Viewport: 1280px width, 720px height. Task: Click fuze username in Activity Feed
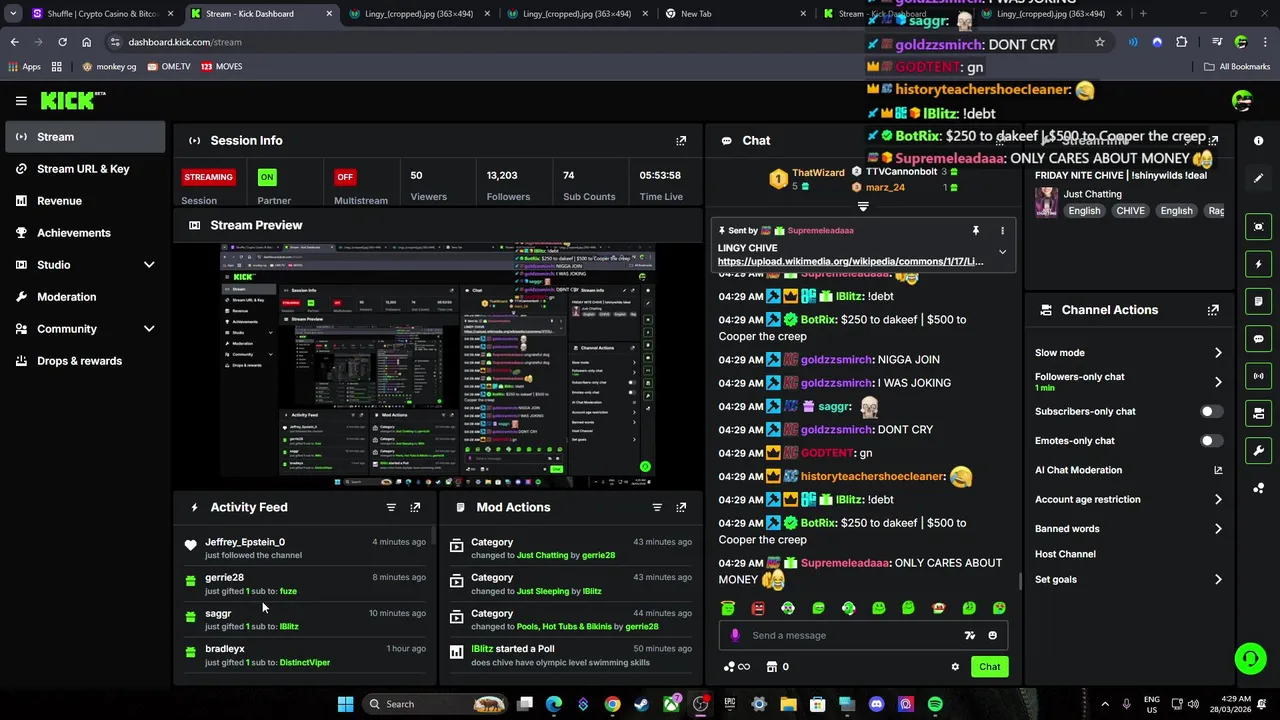tap(288, 592)
